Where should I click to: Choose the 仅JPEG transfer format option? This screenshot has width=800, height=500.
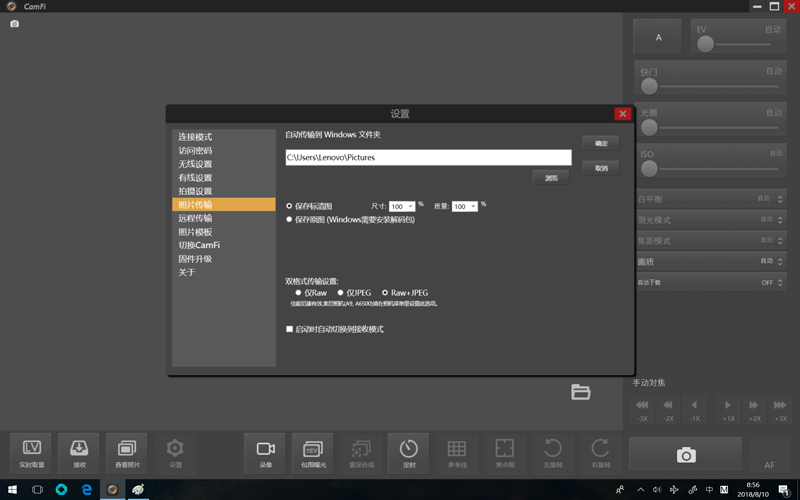tap(341, 293)
